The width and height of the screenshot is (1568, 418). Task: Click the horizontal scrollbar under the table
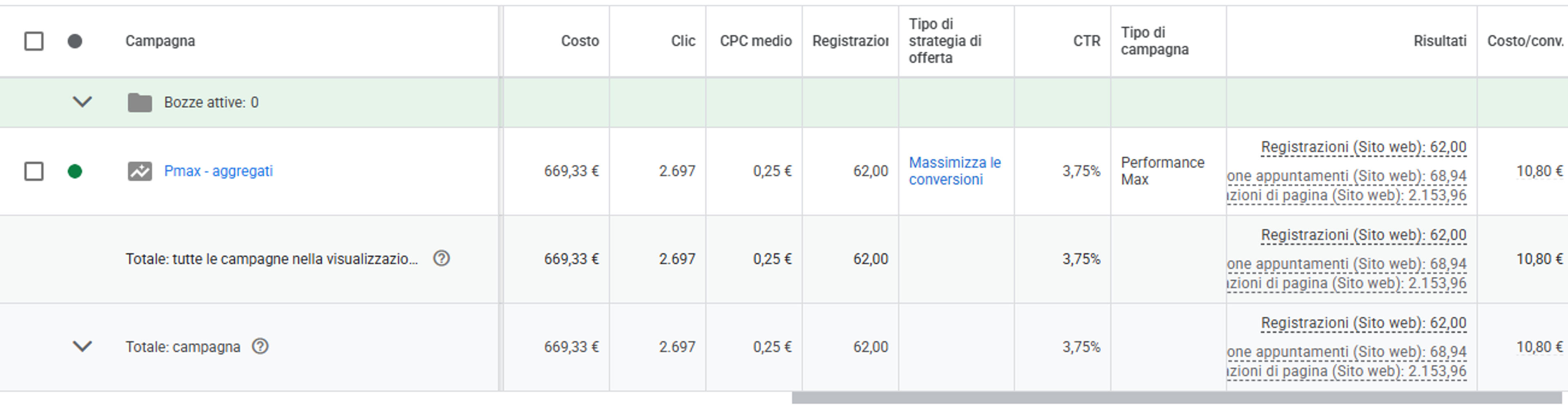[1176, 398]
